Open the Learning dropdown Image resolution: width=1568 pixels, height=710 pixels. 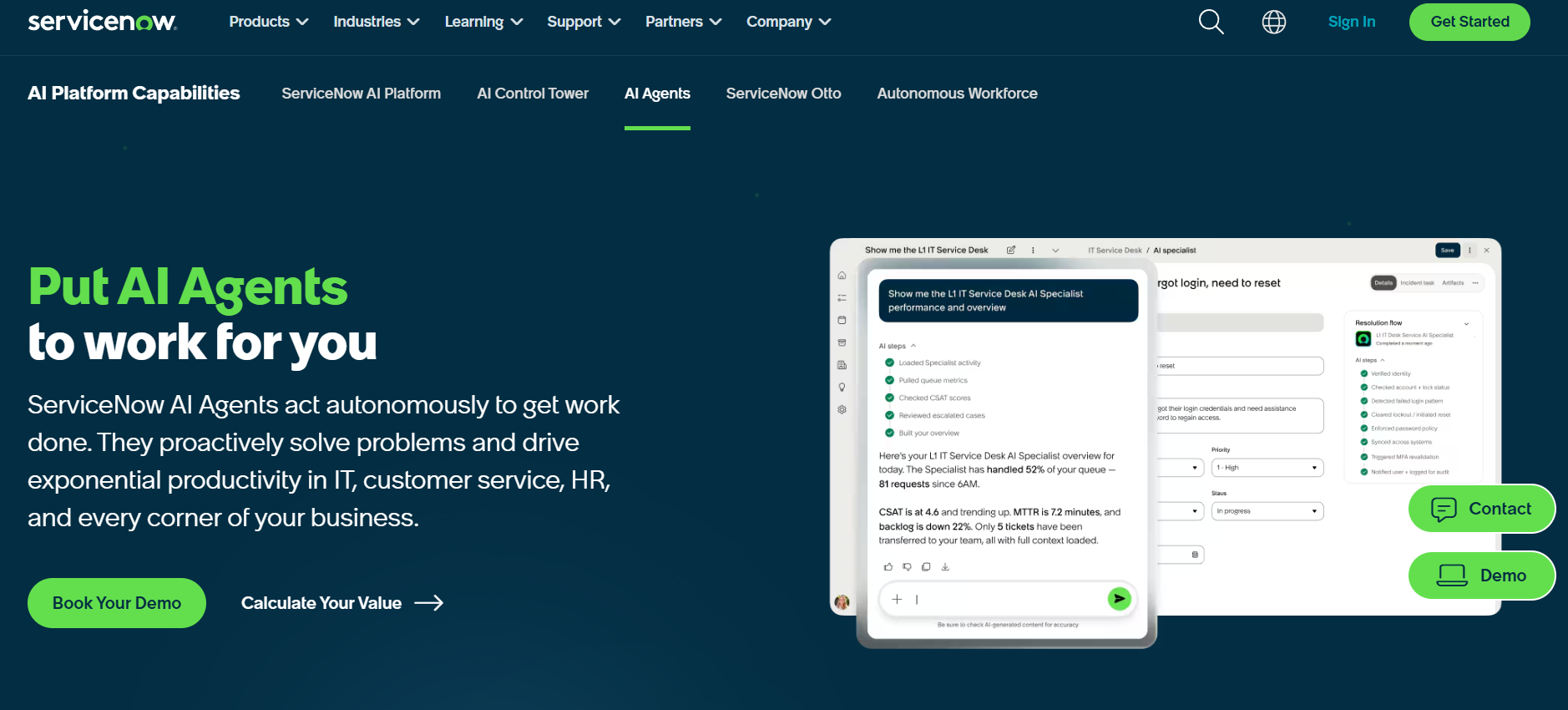(x=484, y=22)
